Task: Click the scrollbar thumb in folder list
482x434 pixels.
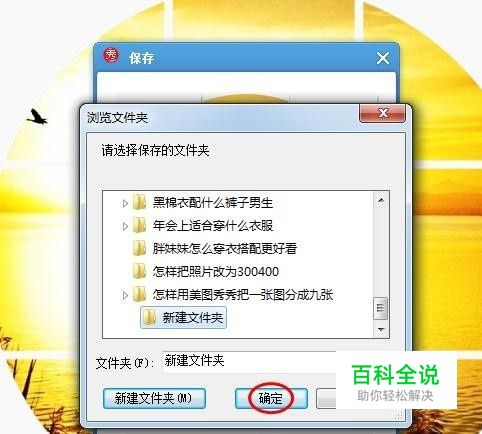Action: [381, 308]
